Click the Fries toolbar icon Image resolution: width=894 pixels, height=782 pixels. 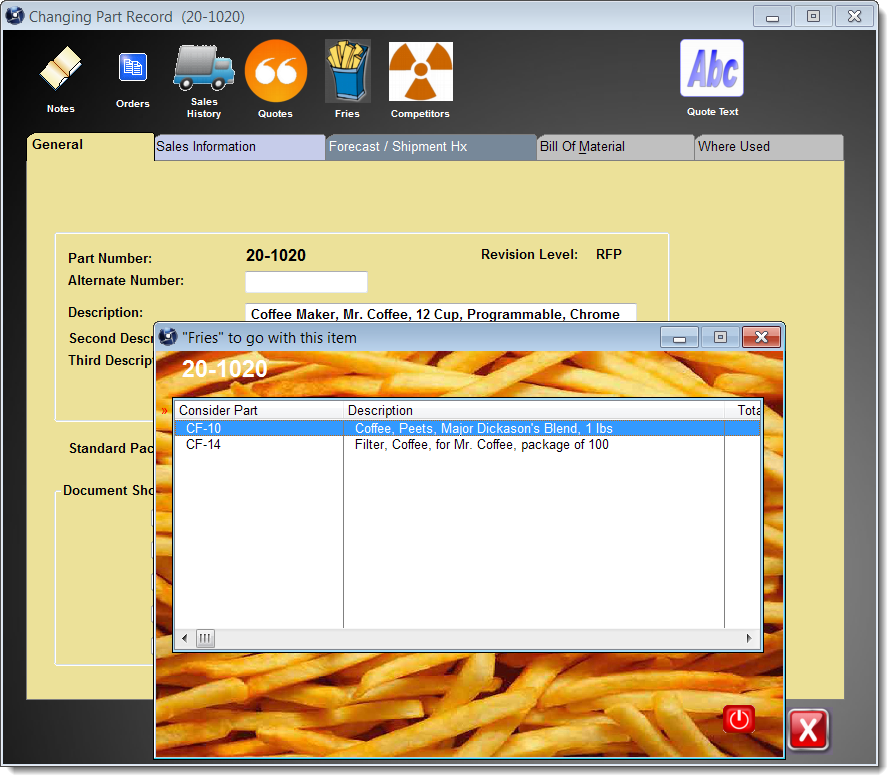tap(347, 72)
